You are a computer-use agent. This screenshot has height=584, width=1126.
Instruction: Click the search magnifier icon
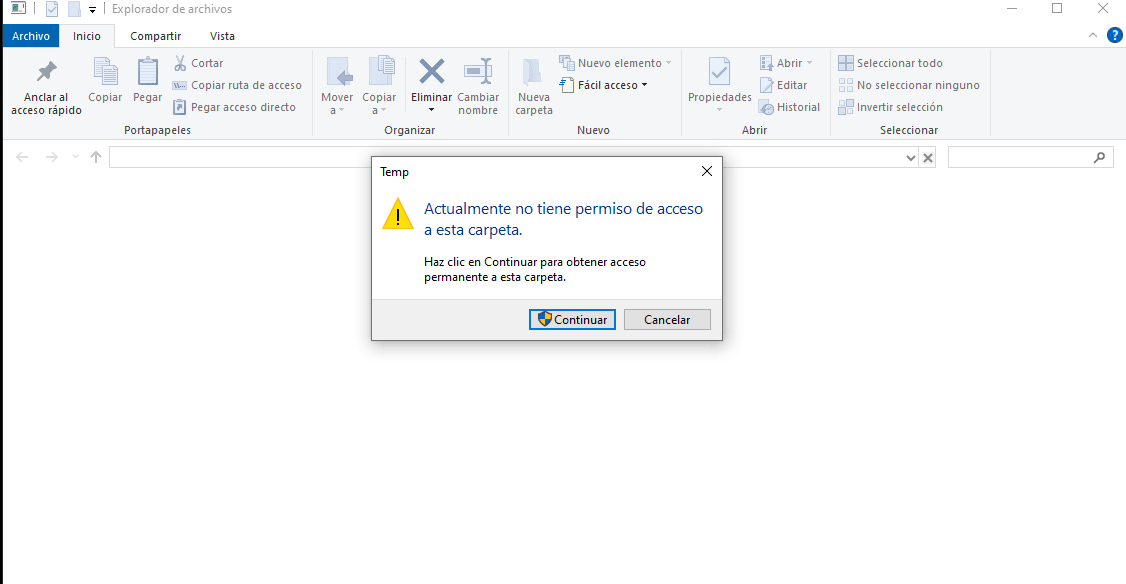click(x=1099, y=157)
